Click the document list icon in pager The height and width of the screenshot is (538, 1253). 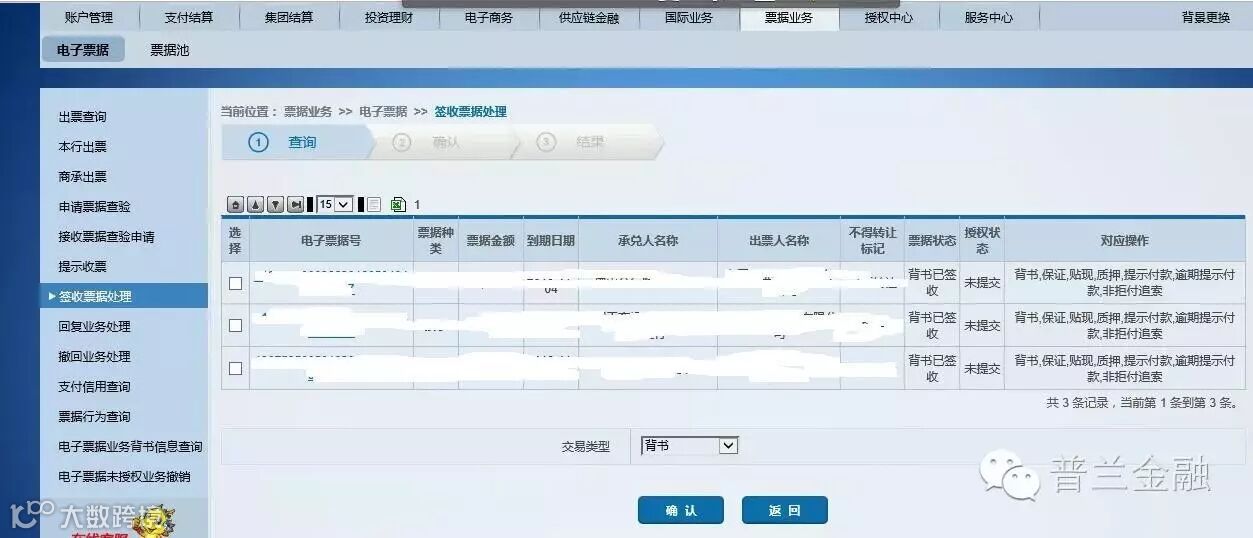[x=374, y=204]
